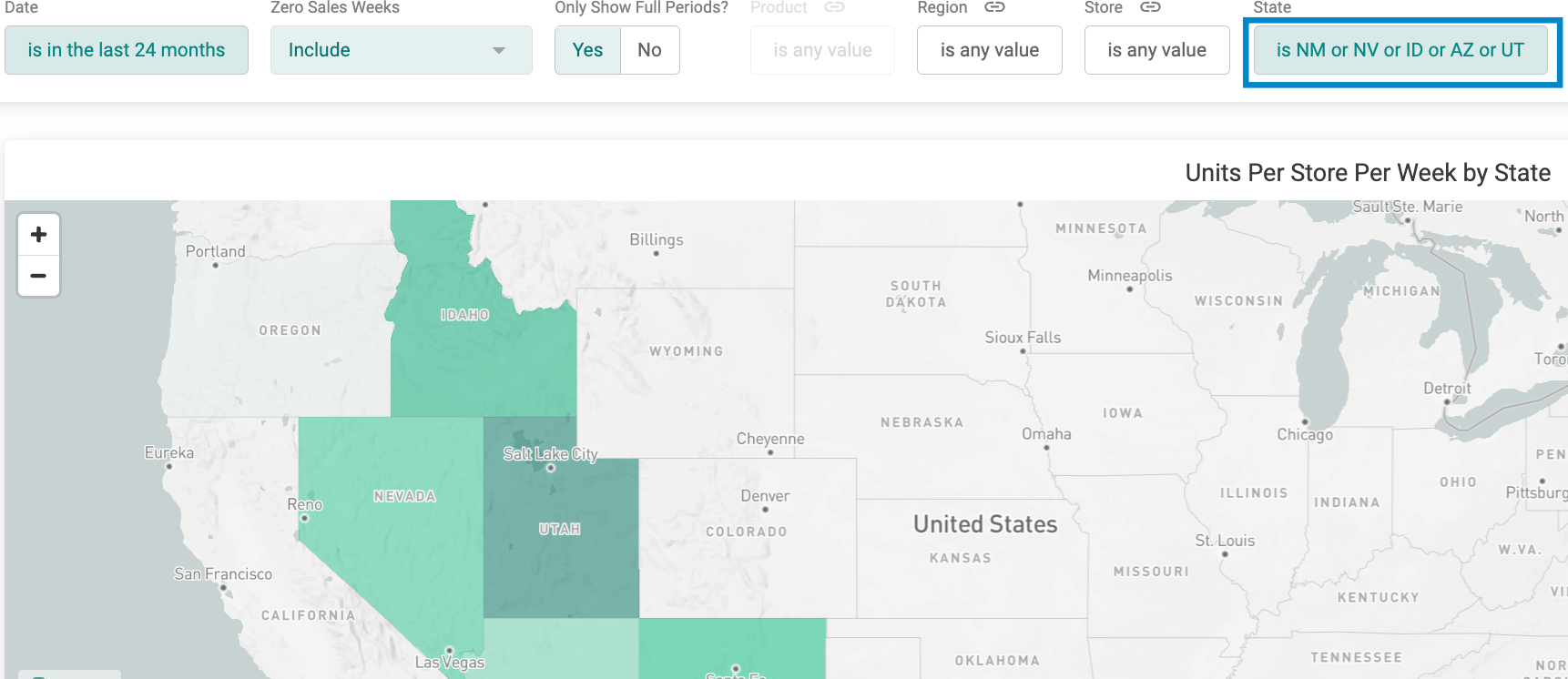Select the Idaho region on the map
This screenshot has height=679, width=1568.
[473, 355]
